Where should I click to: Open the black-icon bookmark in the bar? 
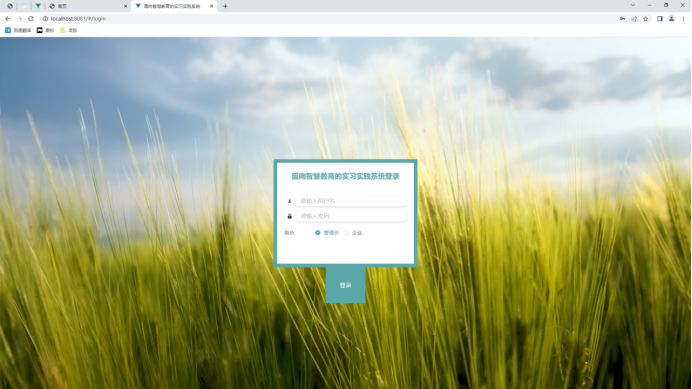tap(45, 30)
